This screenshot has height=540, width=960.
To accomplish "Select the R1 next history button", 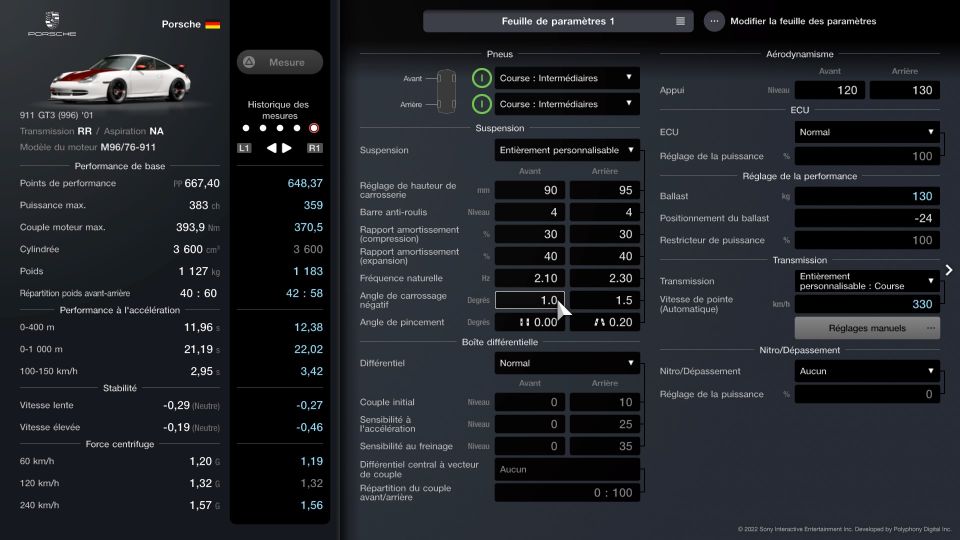I will pyautogui.click(x=315, y=148).
